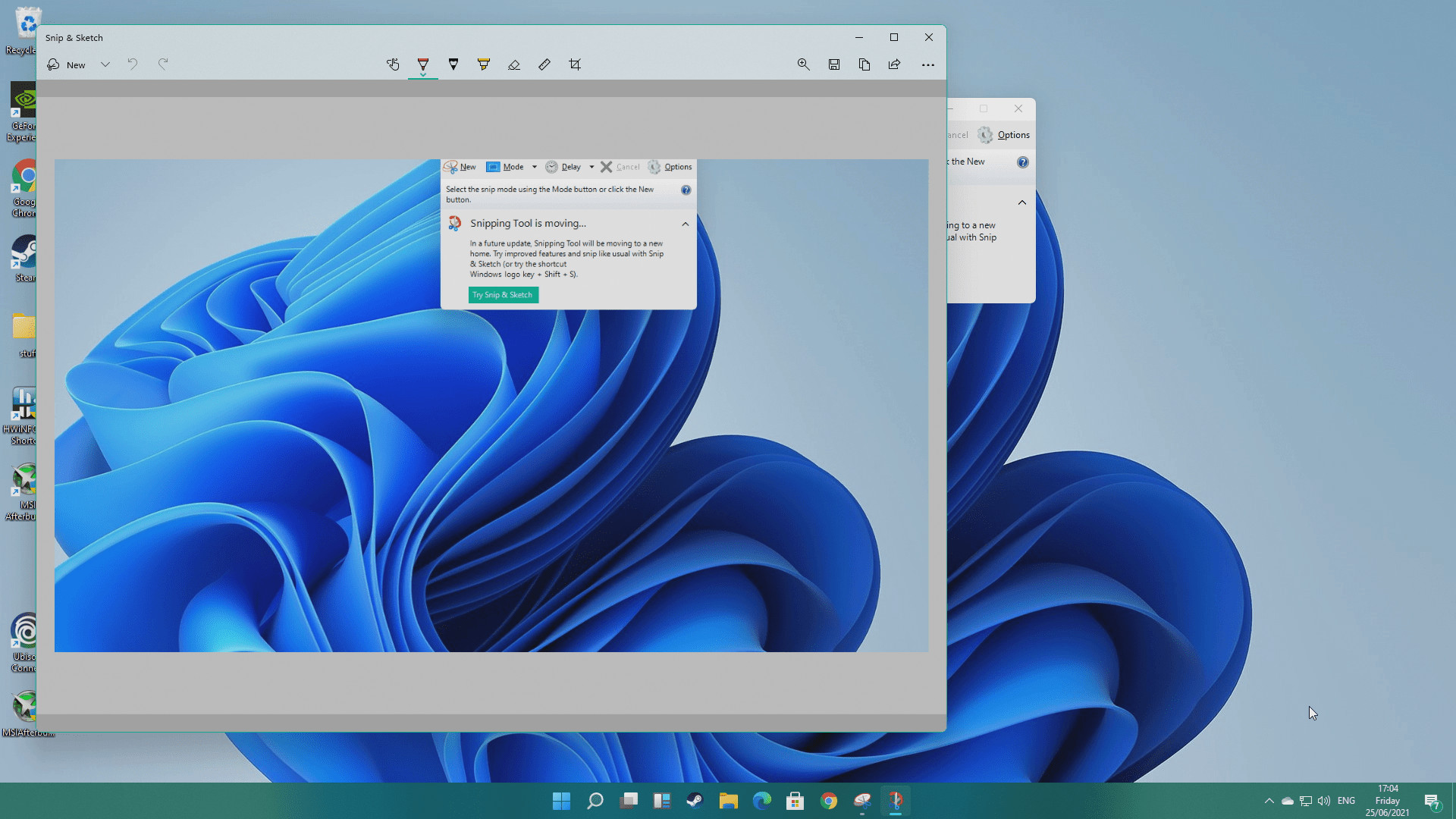Open clock and date 17:04 flyout
This screenshot has height=819, width=1456.
(1388, 801)
